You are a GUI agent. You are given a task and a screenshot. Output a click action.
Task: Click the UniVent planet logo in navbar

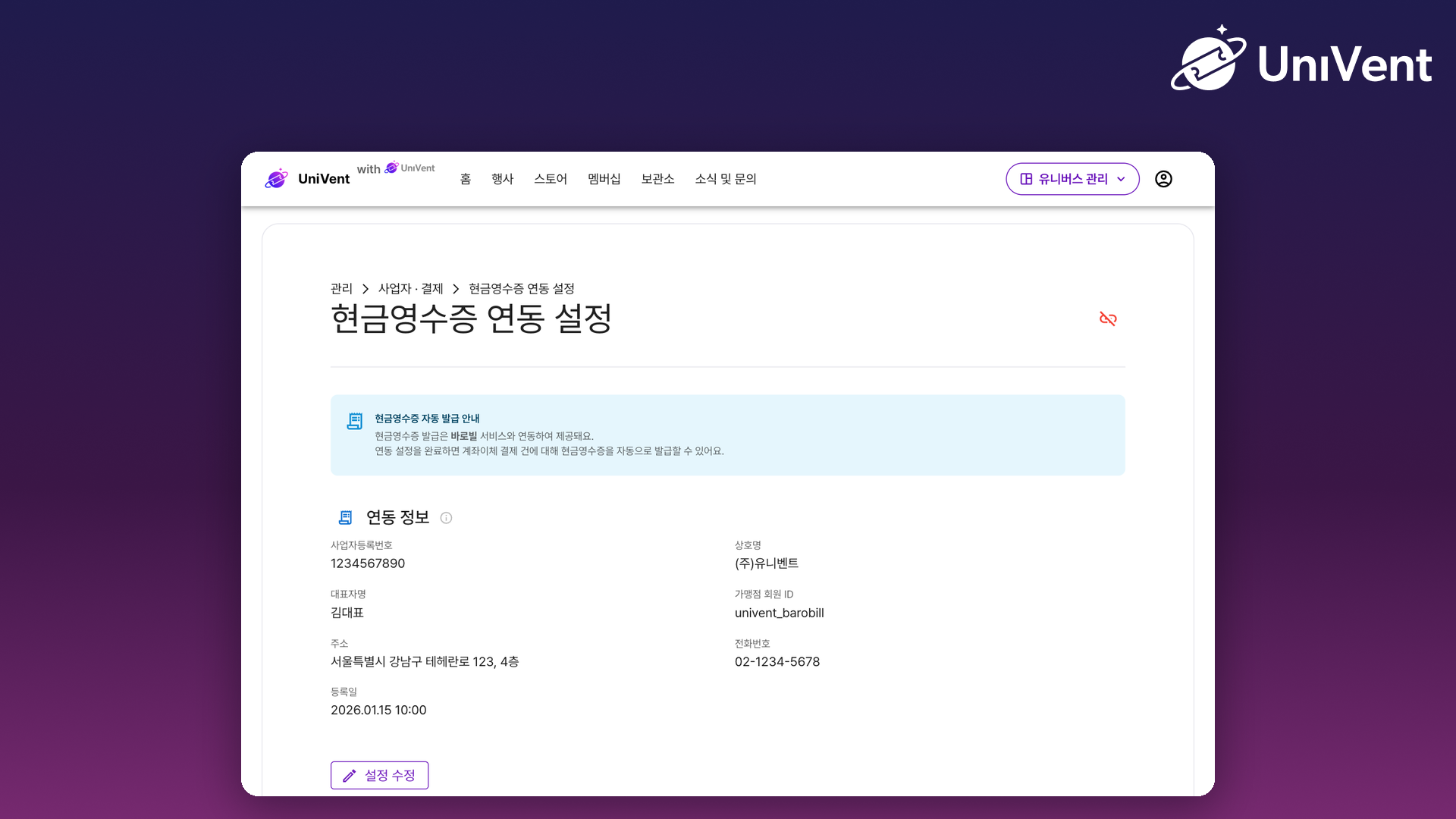277,178
